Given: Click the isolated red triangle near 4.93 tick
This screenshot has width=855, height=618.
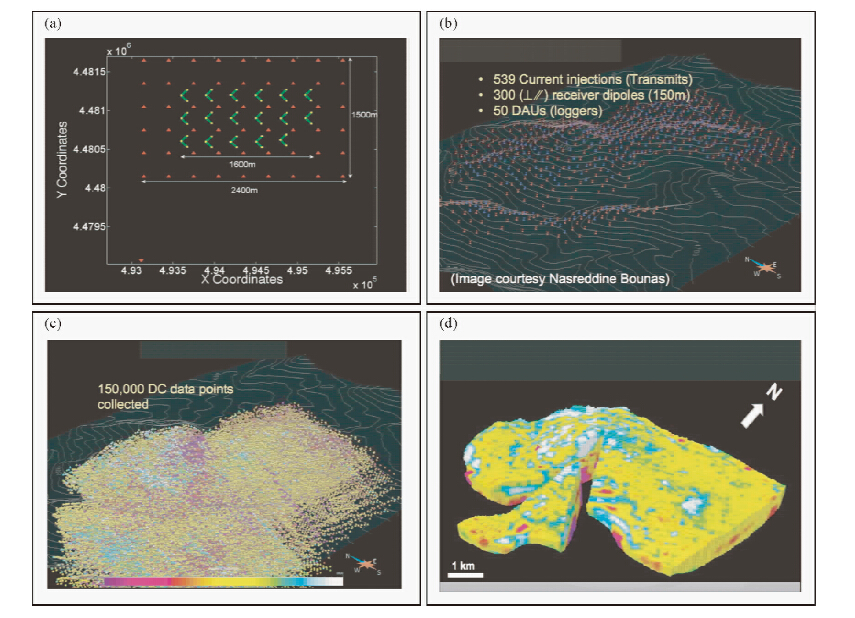Looking at the screenshot, I should [141, 260].
